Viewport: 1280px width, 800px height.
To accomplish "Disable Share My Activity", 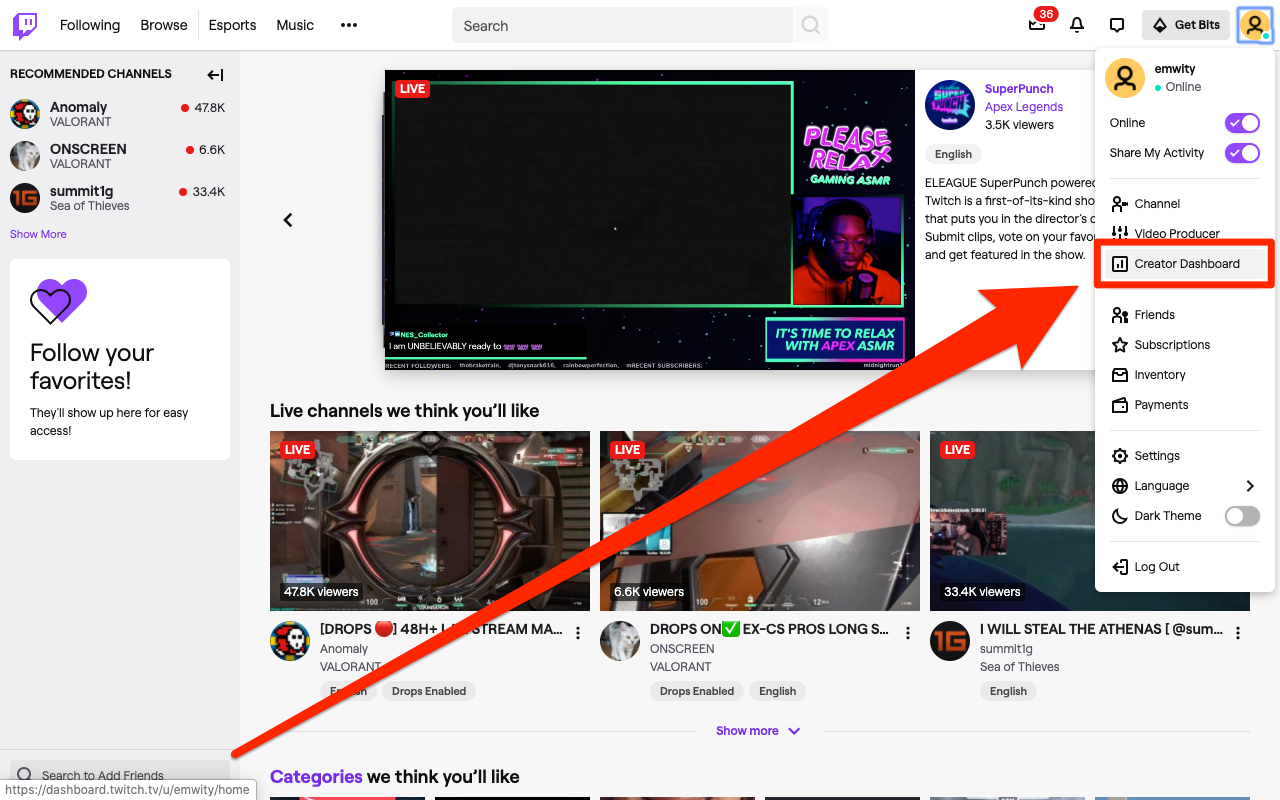I will (1242, 152).
